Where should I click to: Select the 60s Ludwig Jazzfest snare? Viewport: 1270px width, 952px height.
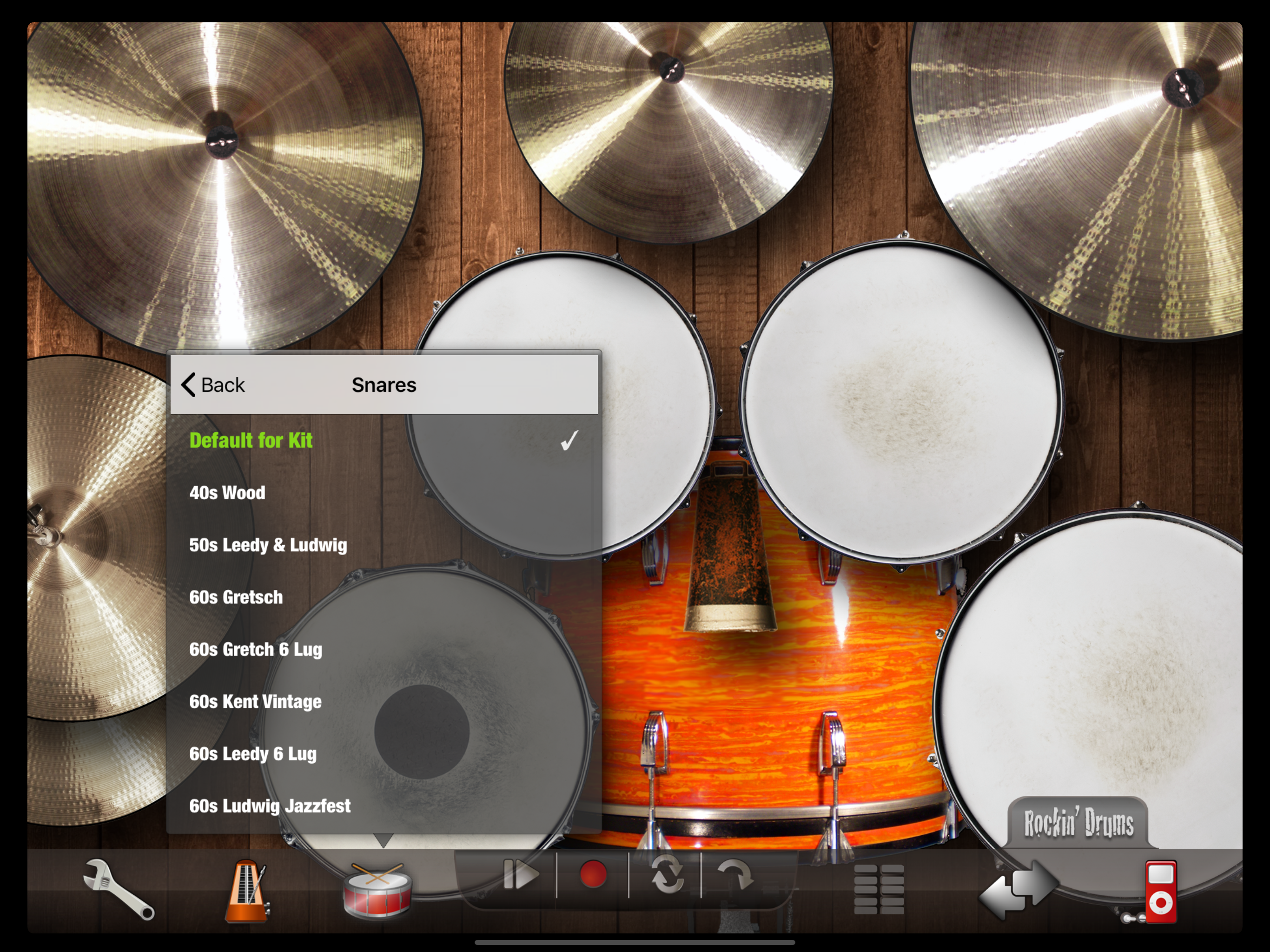270,806
